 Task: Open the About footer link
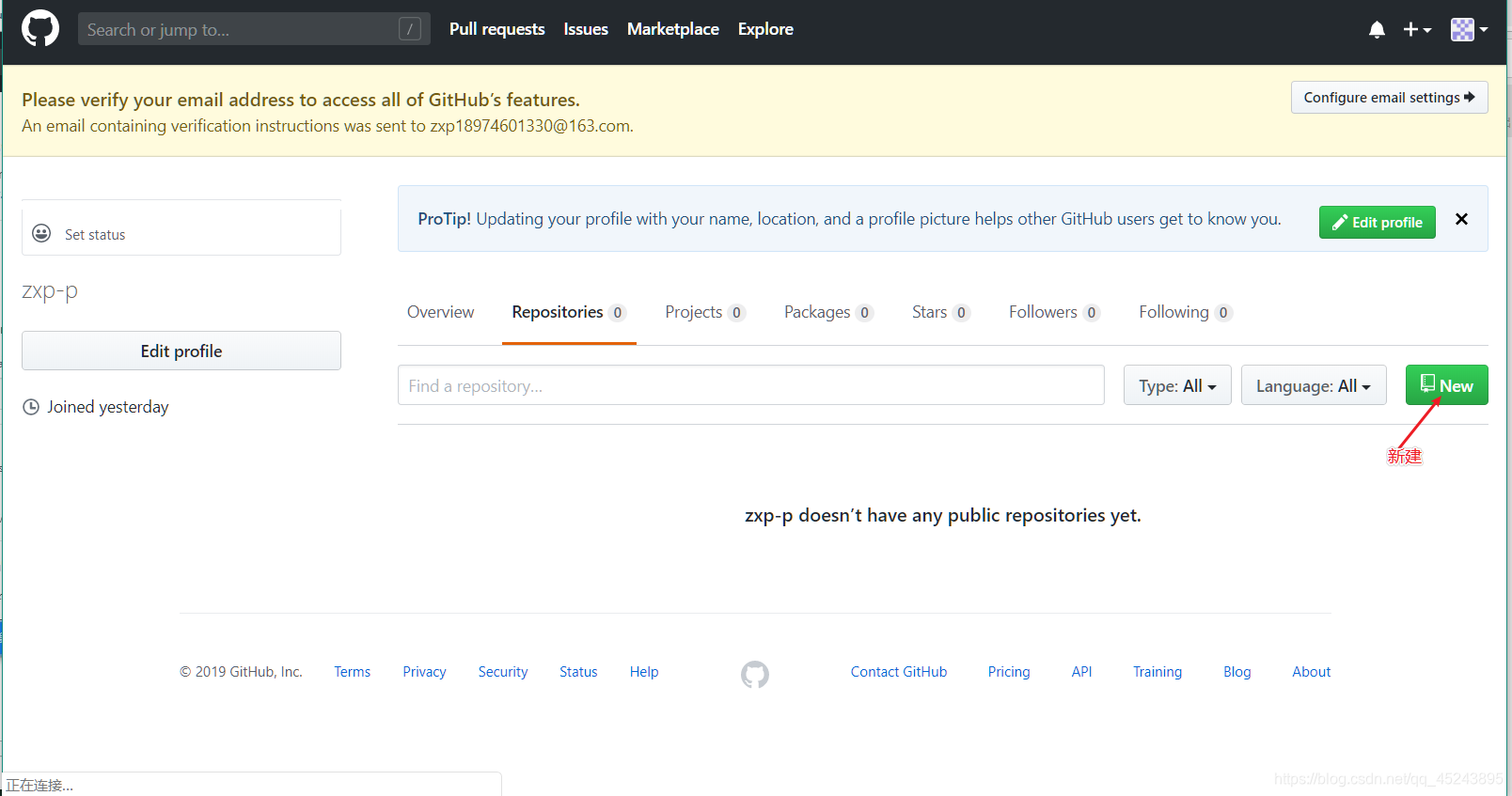[1312, 672]
